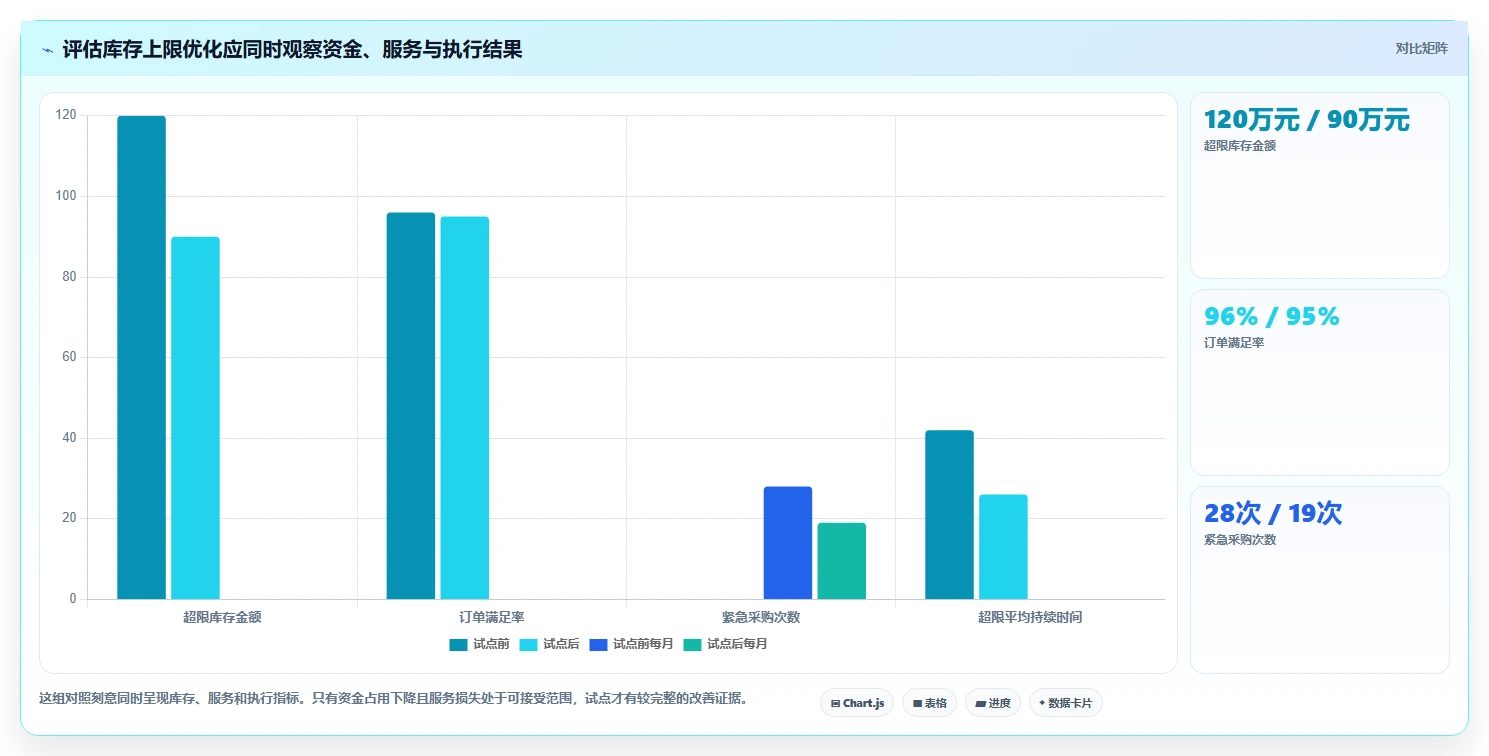Select the 表格 pill button
The width and height of the screenshot is (1489, 756).
[930, 703]
